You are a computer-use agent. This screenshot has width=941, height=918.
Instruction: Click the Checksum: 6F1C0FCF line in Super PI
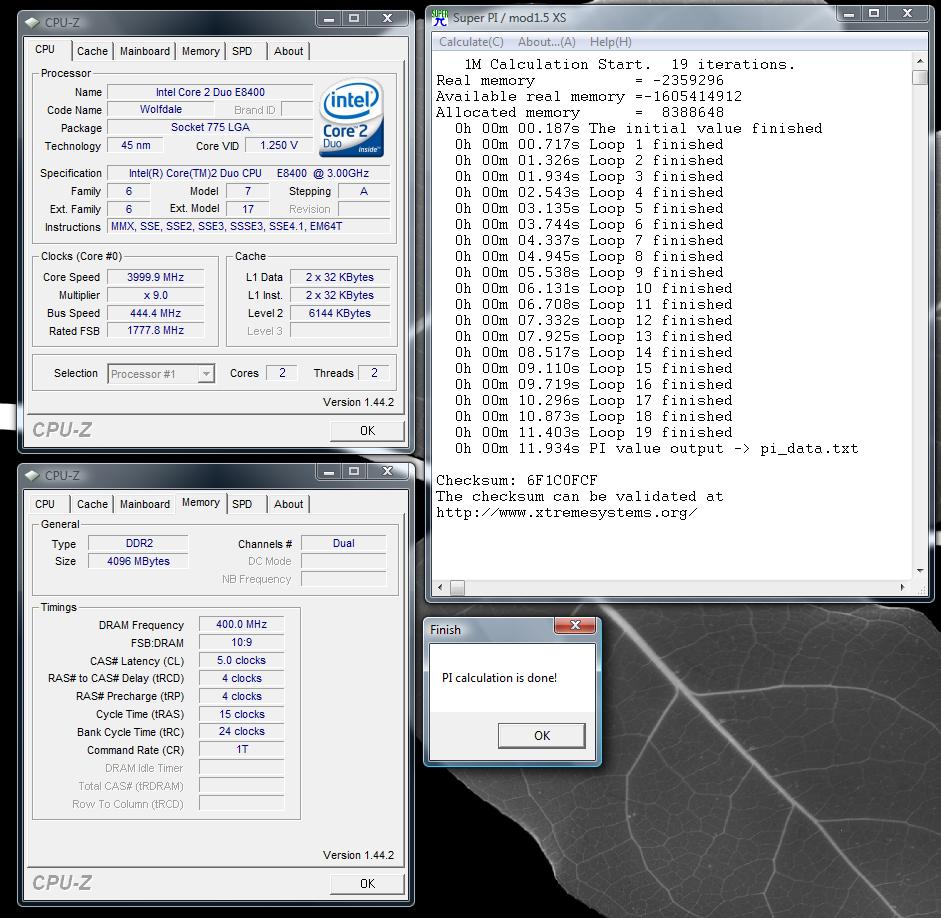[517, 481]
